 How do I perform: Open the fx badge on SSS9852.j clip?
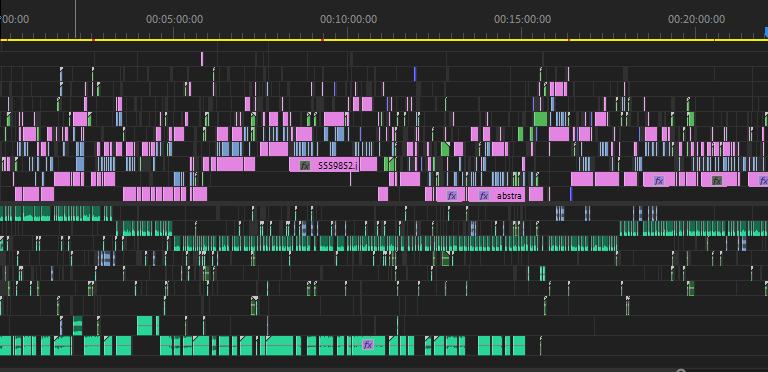305,165
